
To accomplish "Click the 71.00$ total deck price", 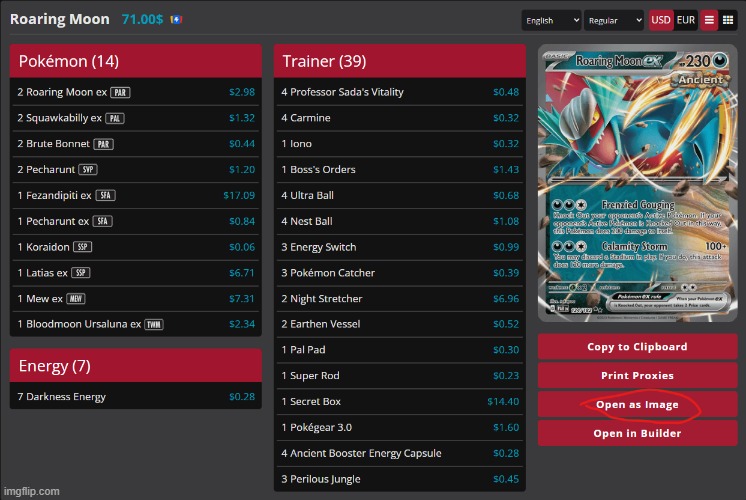I will [142, 20].
